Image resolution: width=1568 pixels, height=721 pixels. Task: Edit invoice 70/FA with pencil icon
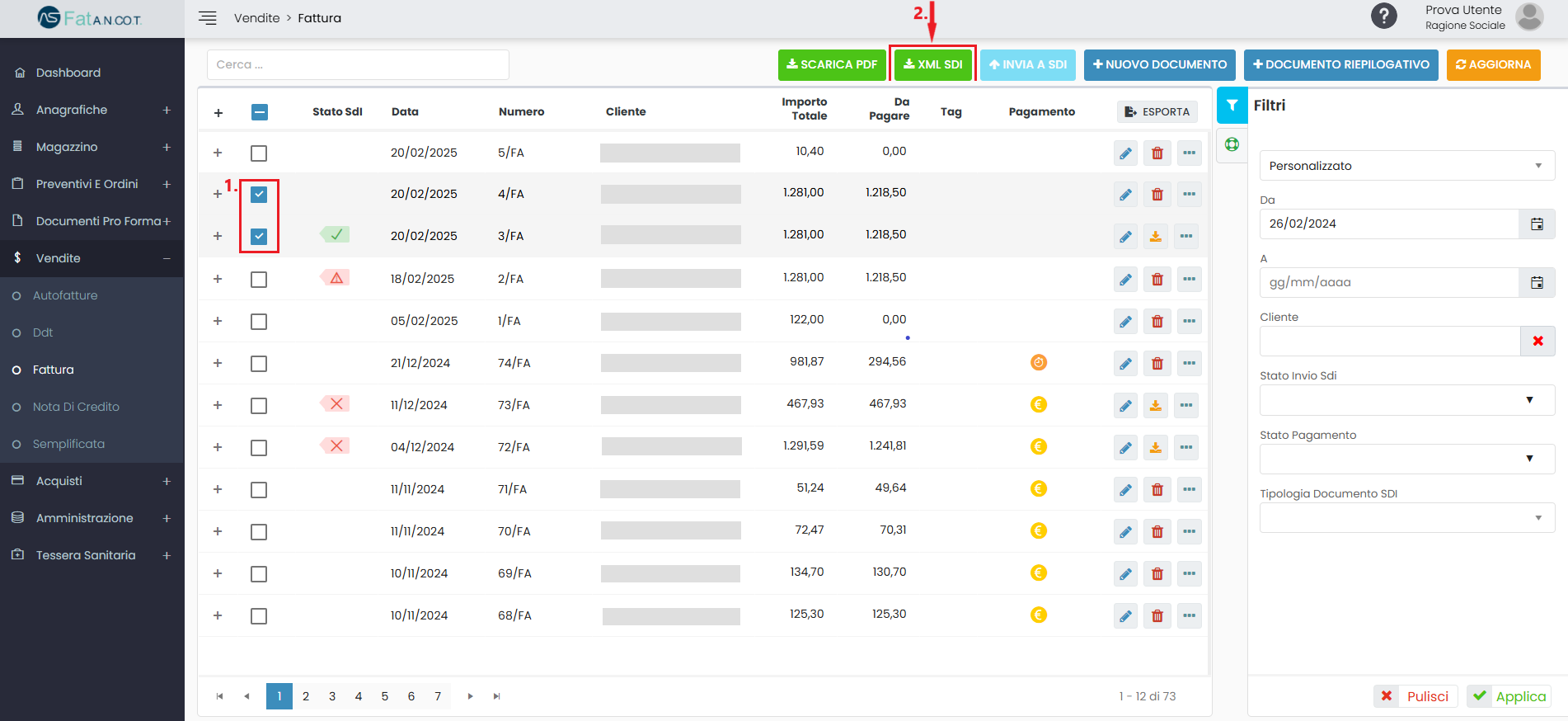point(1125,532)
